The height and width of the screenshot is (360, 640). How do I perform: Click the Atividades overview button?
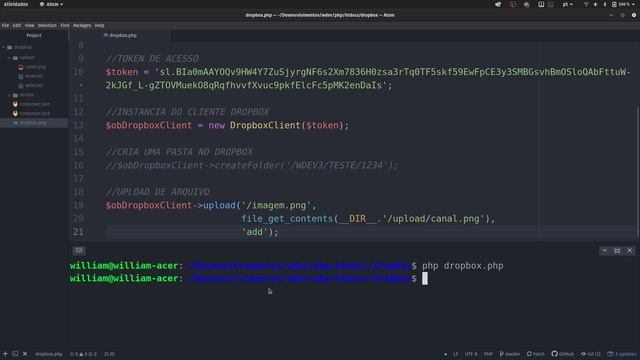[16, 4]
